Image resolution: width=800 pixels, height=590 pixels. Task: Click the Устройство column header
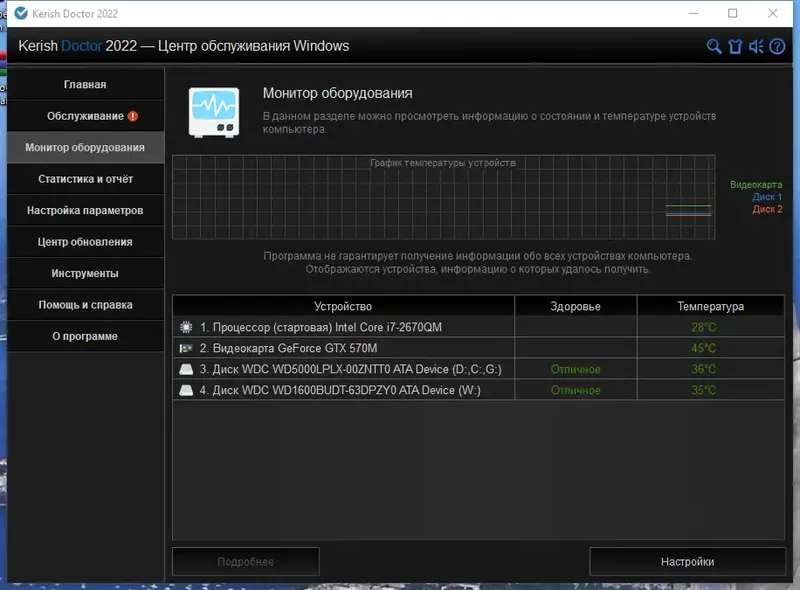click(343, 306)
